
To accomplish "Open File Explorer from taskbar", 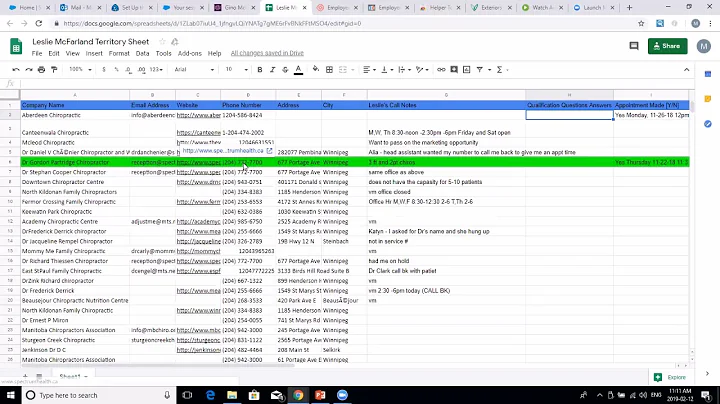I will click(x=232, y=395).
